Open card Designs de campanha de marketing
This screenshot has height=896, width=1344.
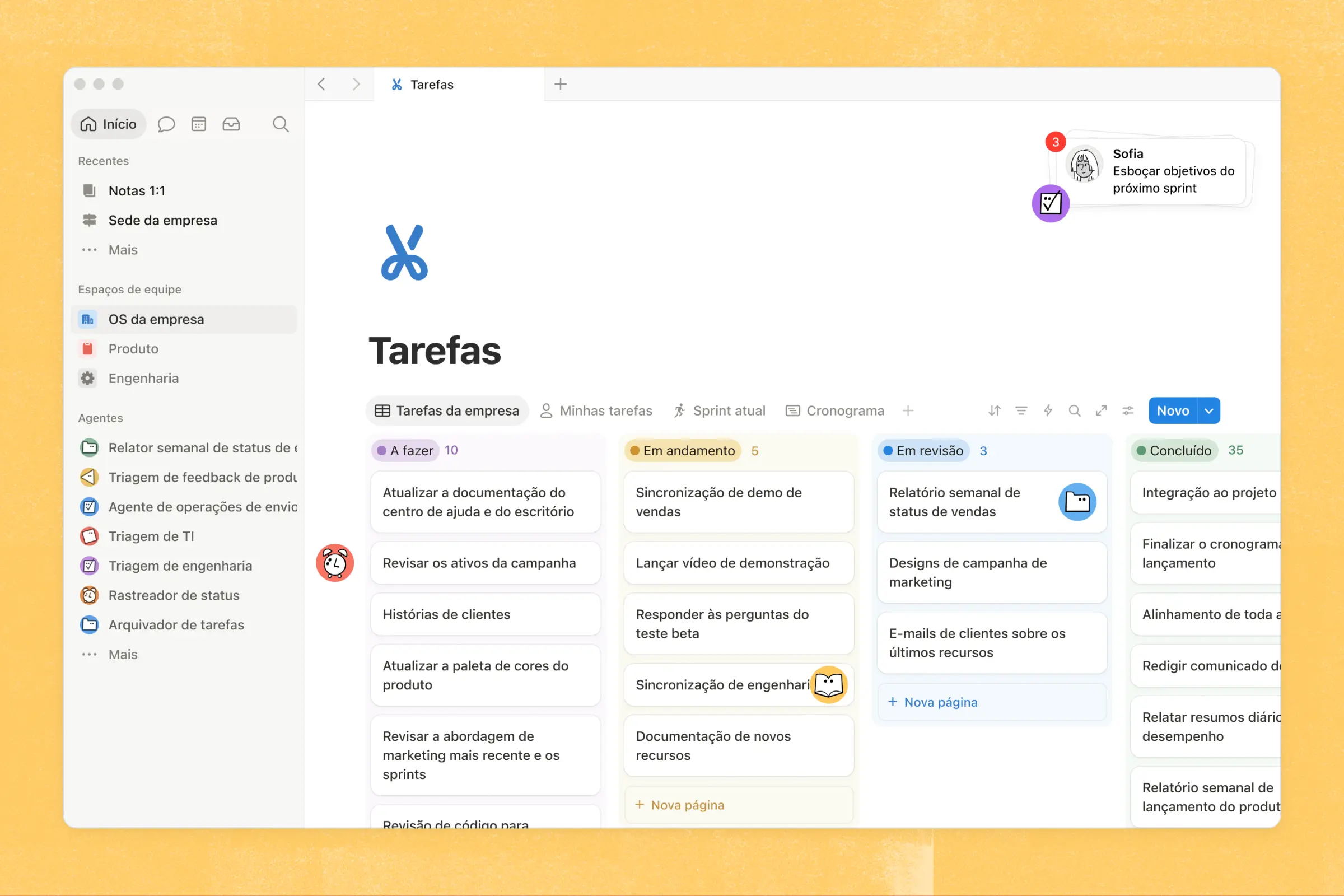tap(992, 572)
